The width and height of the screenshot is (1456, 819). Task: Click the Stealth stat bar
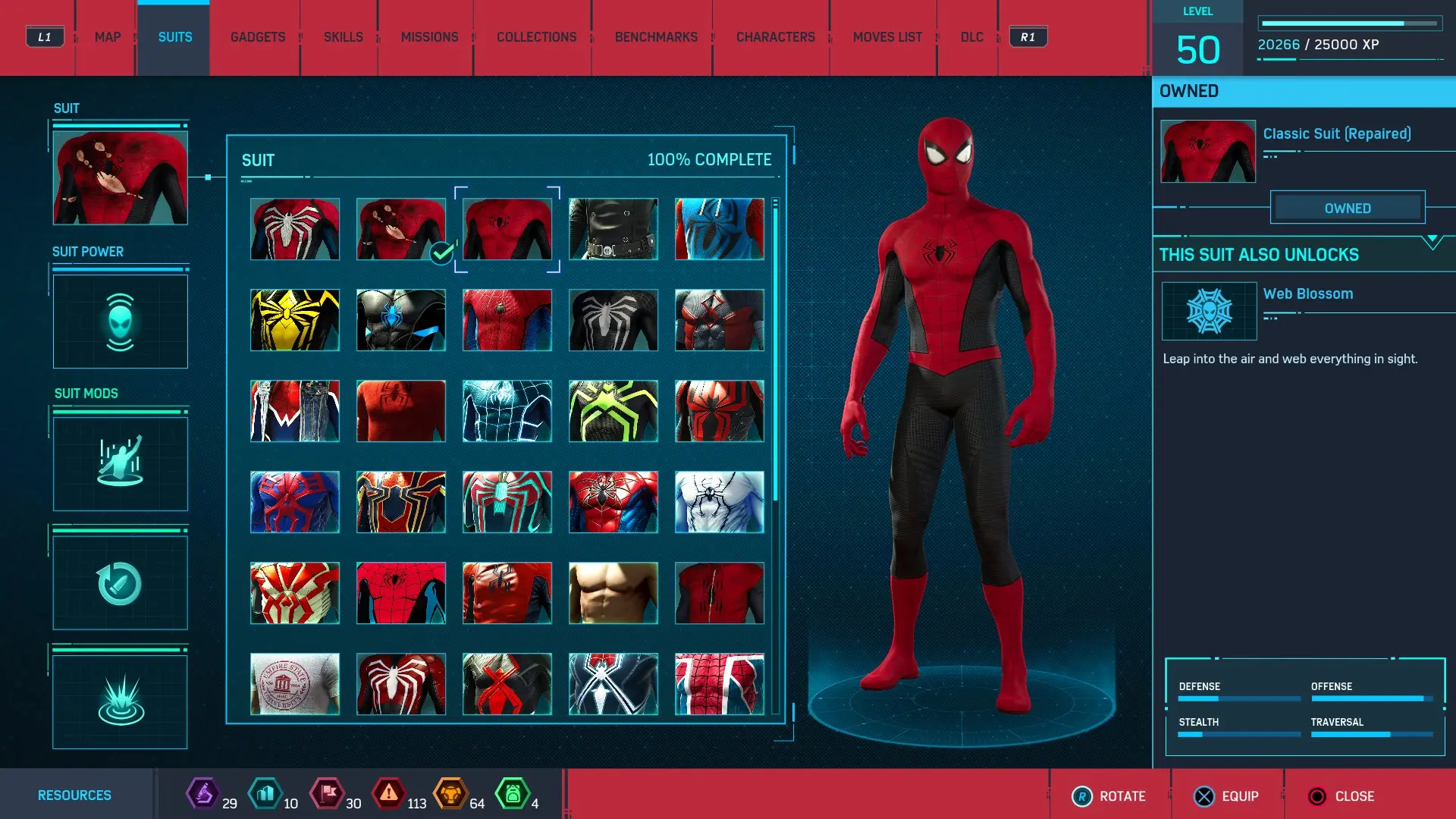pyautogui.click(x=1239, y=734)
